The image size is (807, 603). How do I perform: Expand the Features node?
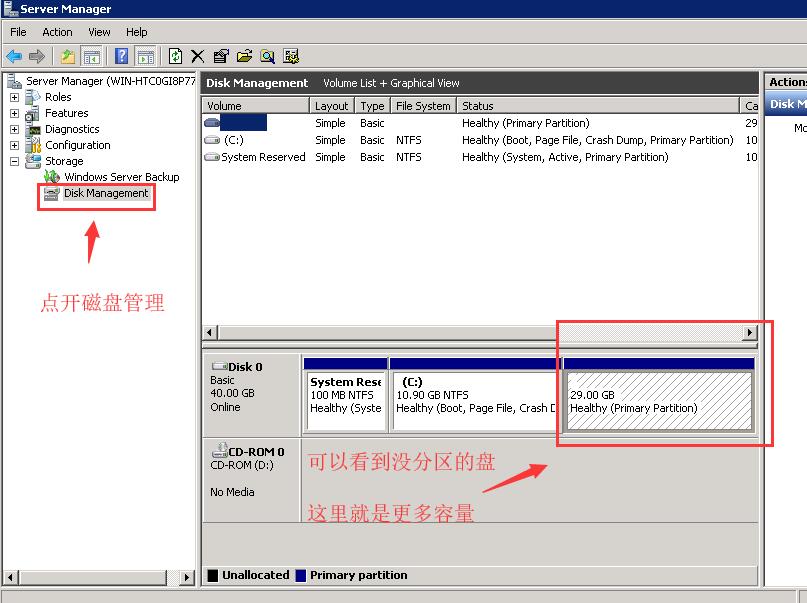[14, 113]
